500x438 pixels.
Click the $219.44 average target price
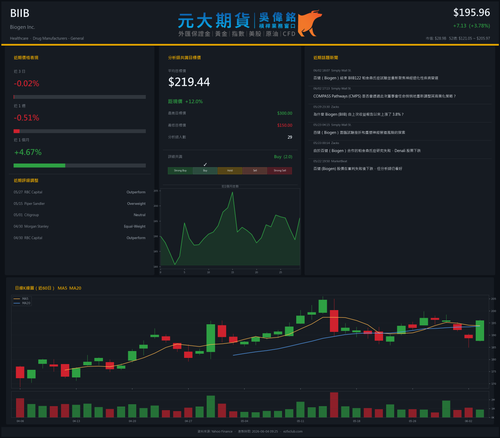(x=189, y=82)
